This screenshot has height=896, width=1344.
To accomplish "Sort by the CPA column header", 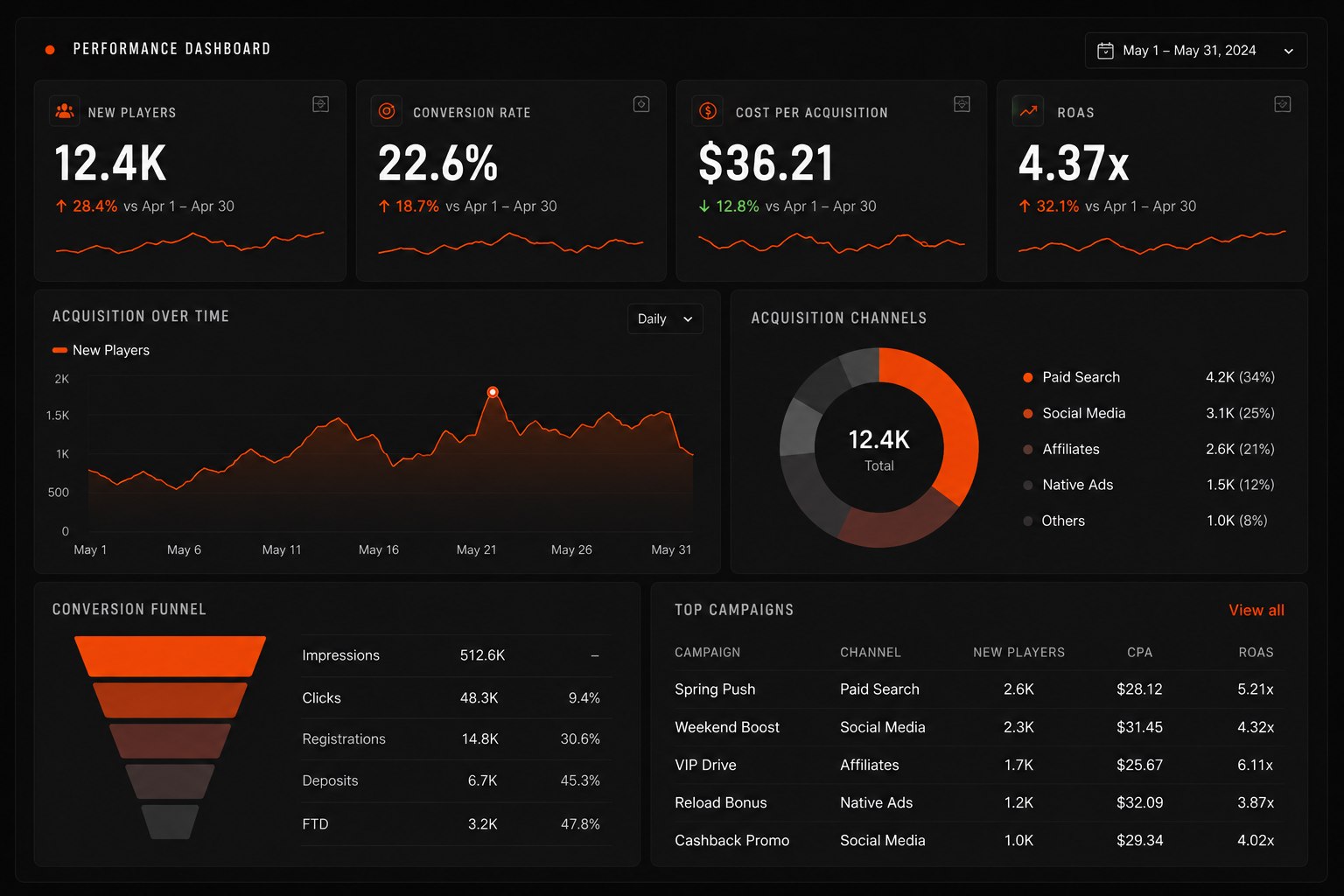I will coord(1139,652).
